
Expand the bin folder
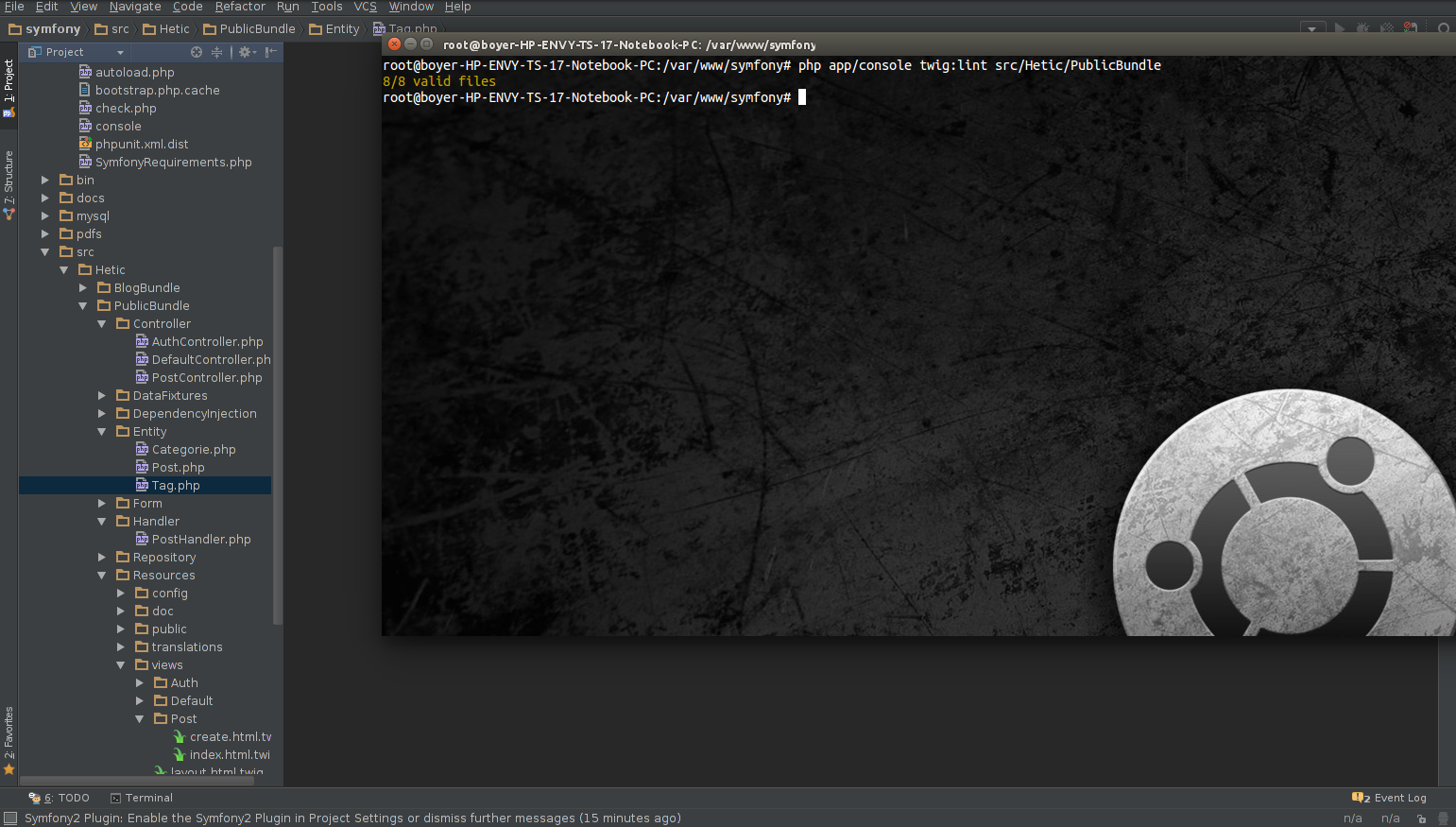click(x=44, y=180)
